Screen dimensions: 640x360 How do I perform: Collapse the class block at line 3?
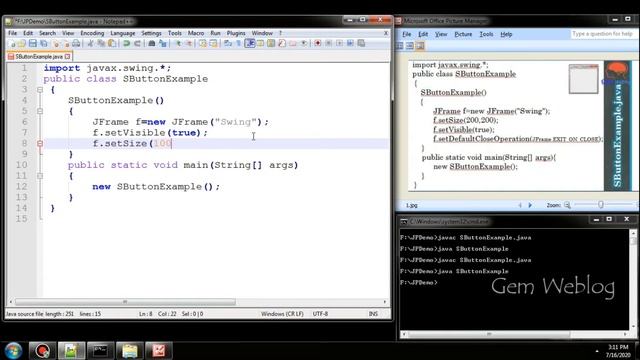coord(40,89)
